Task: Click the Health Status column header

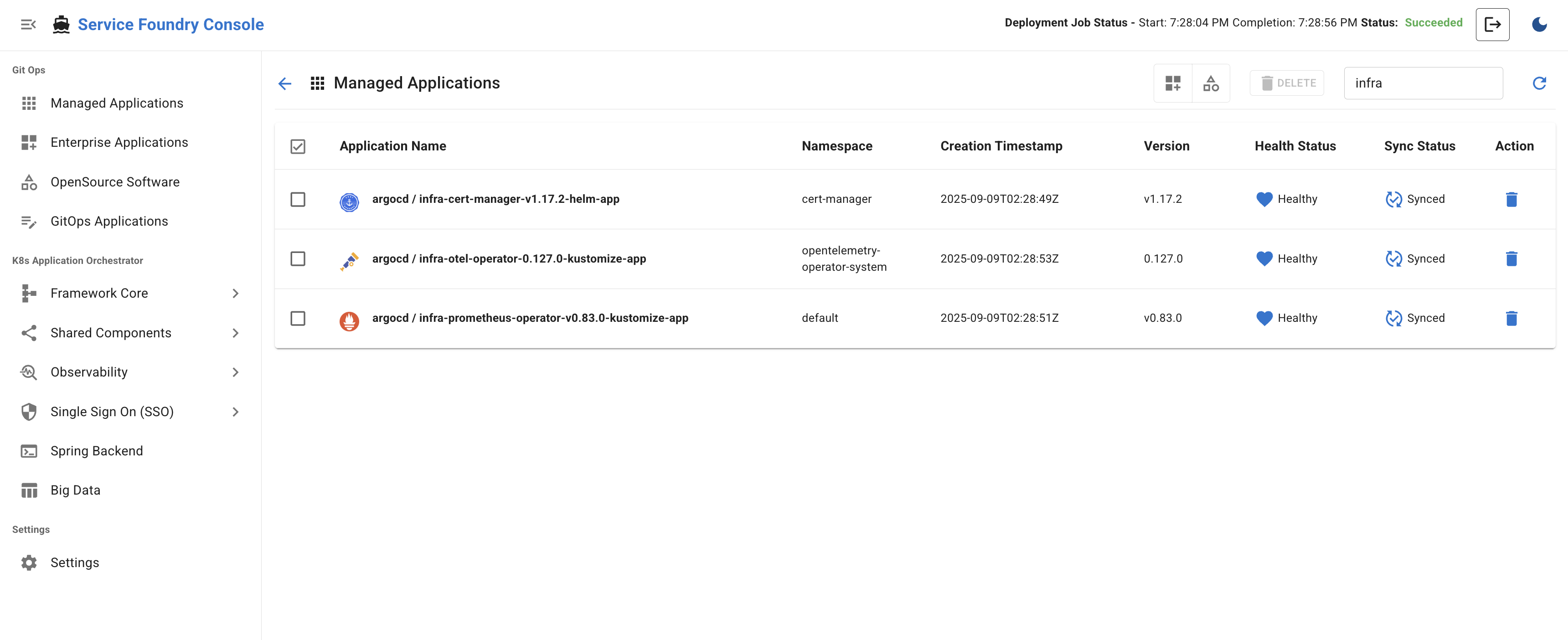Action: (x=1295, y=146)
